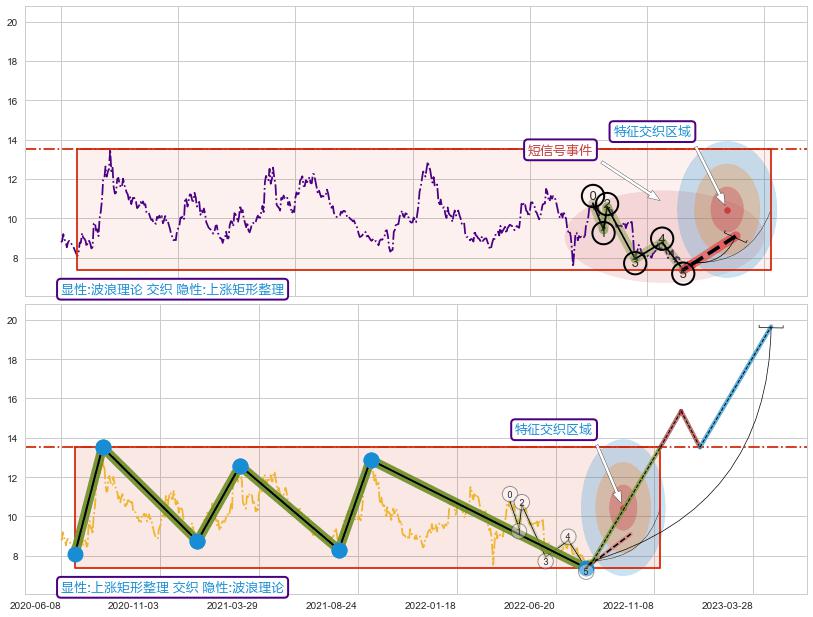Click the 2020-06-08 date label
The image size is (813, 617).
[x=35, y=606]
